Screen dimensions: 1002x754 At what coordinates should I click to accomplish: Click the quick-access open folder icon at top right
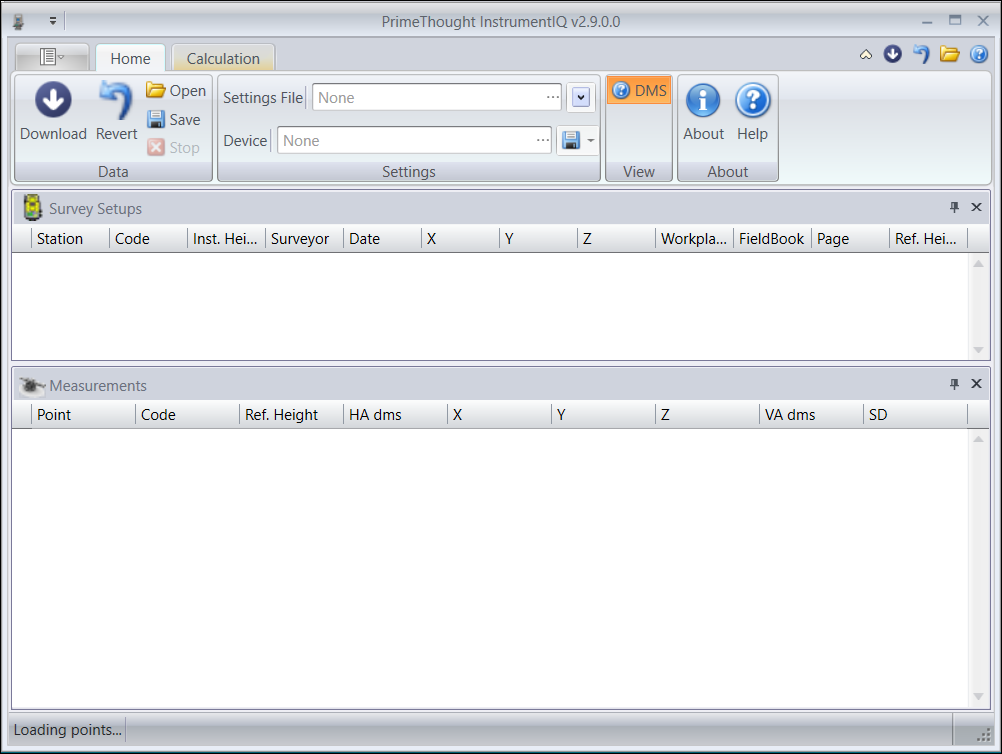tap(949, 54)
